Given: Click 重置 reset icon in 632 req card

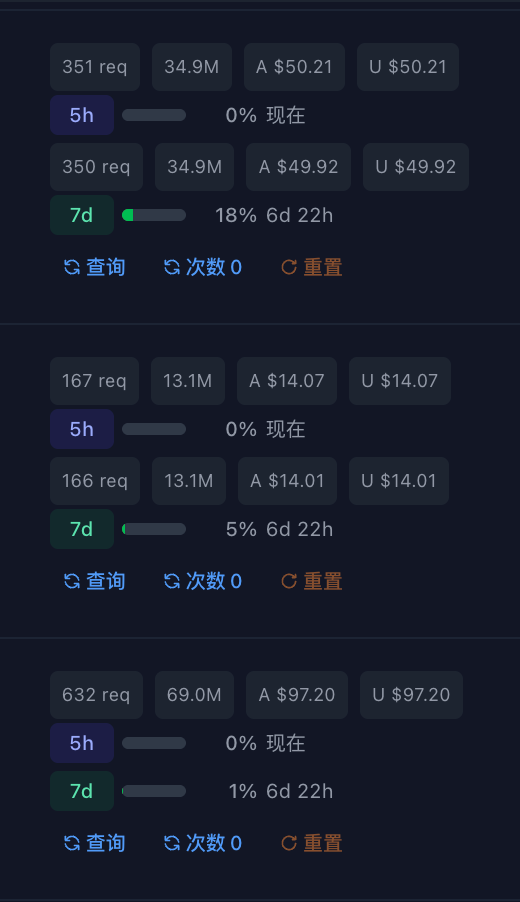Looking at the screenshot, I should [x=289, y=843].
